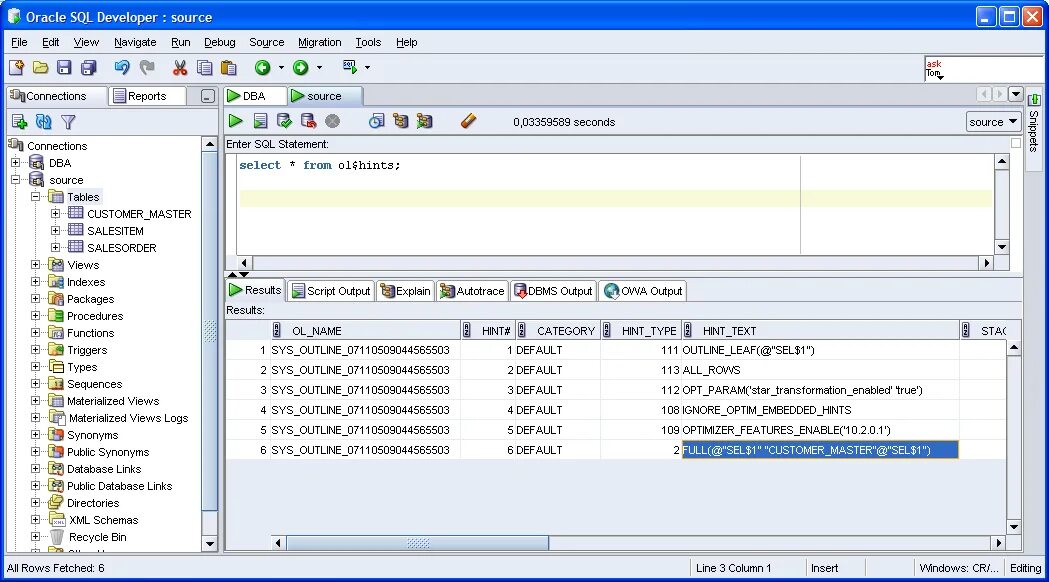Screen dimensions: 1049x582
Task: Click the Save icon in the toolbar
Action: [x=64, y=67]
